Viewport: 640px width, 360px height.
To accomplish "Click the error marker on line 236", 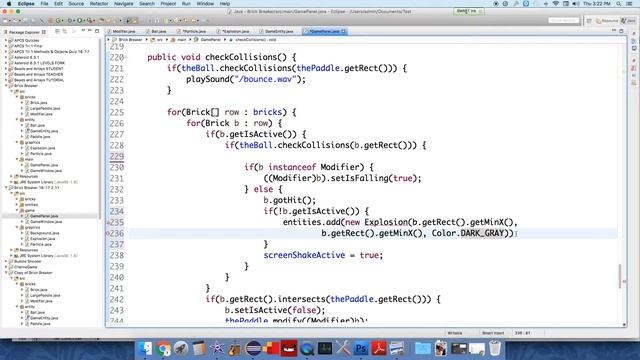I will point(108,233).
